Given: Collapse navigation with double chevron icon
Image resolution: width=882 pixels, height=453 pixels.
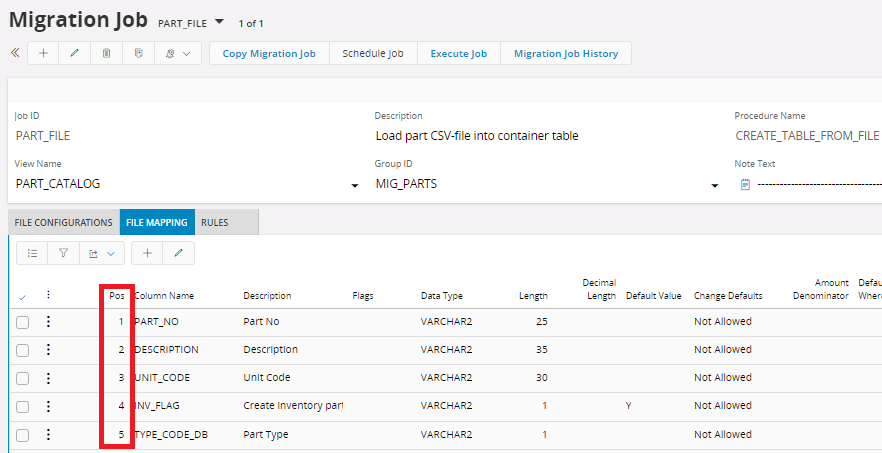Looking at the screenshot, I should pyautogui.click(x=15, y=53).
